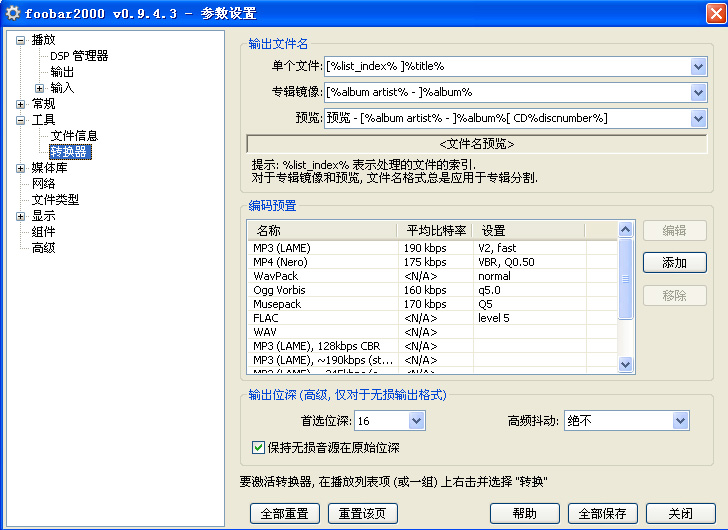Select the MP3 (LAME) preset row
Image resolution: width=728 pixels, height=530 pixels.
coord(432,248)
